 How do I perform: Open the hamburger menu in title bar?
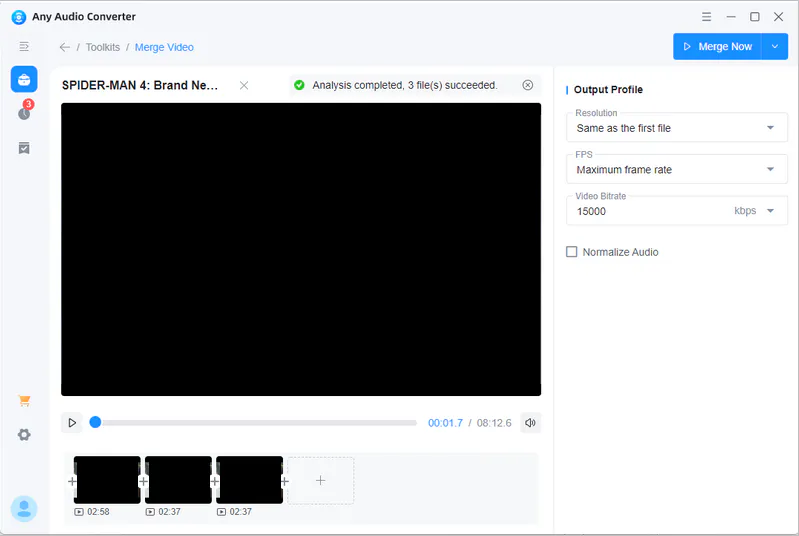click(x=706, y=17)
